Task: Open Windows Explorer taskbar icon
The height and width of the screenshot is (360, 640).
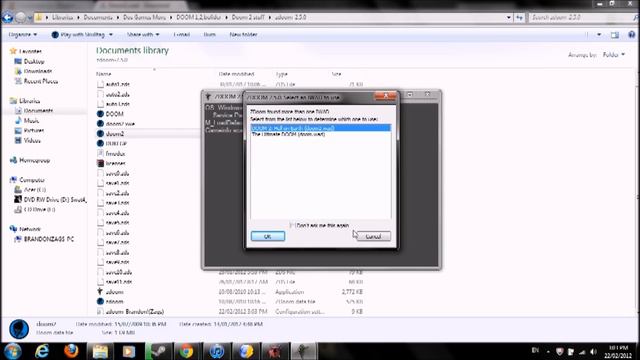Action: tap(100, 351)
